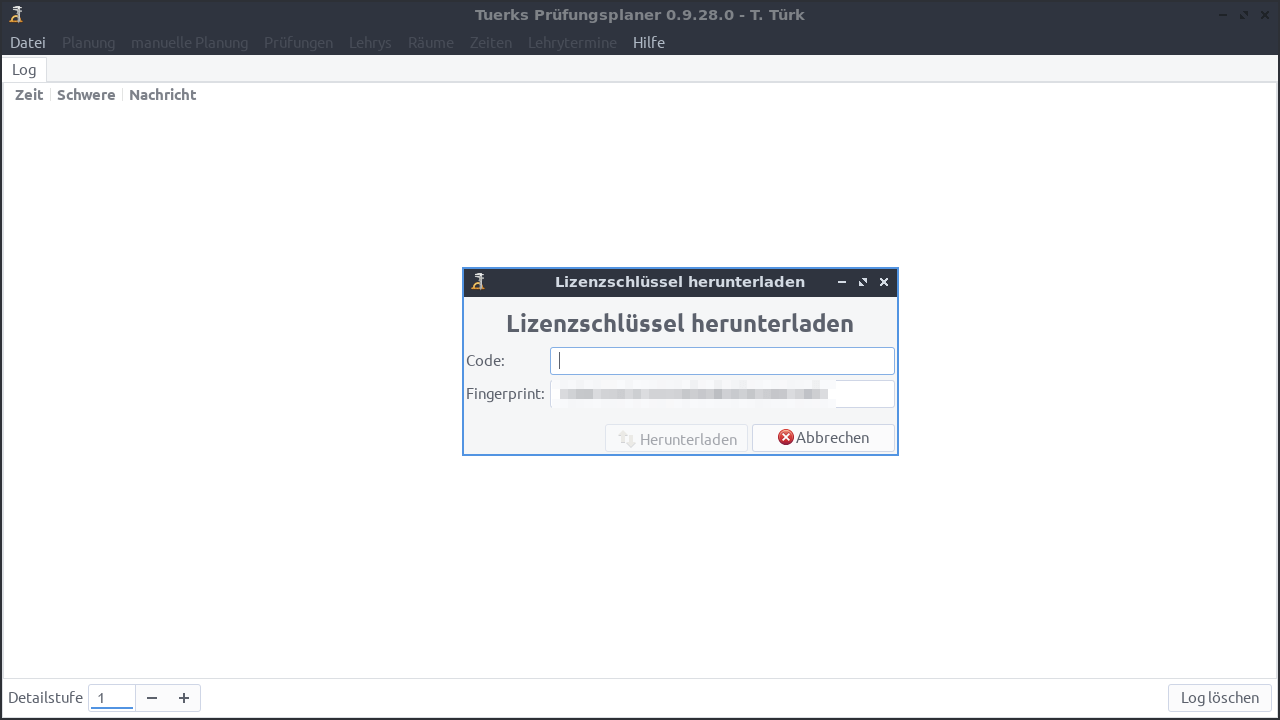Open the Datei menu
1280x720 pixels.
(27, 42)
